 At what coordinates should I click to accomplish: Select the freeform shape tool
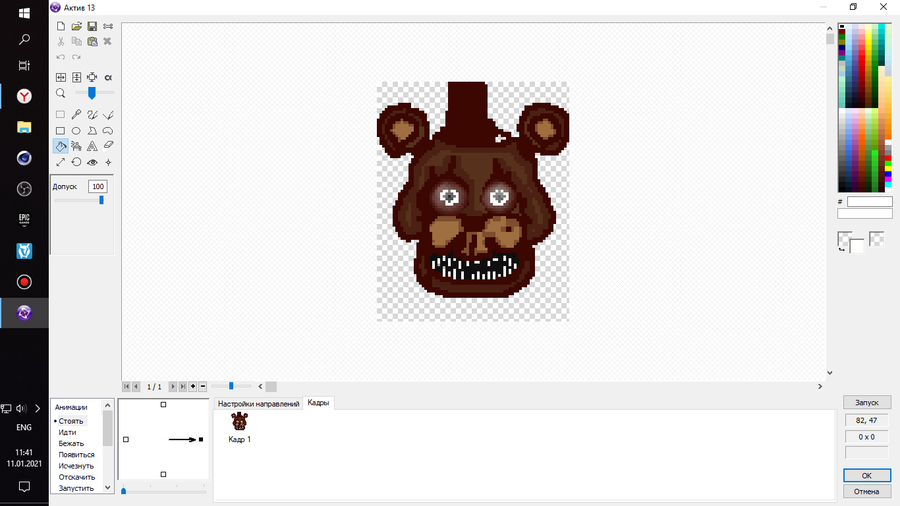click(108, 131)
